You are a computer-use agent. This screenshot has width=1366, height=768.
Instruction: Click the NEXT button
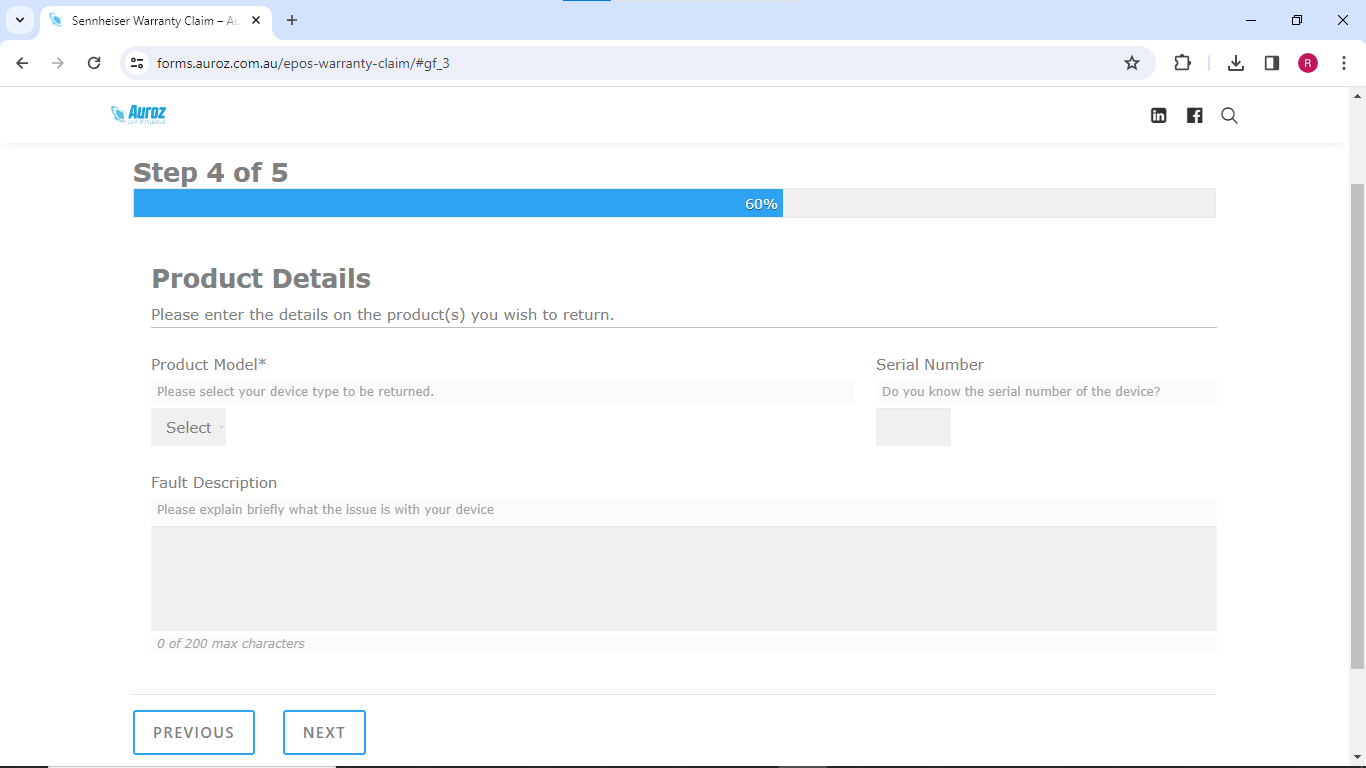pyautogui.click(x=324, y=732)
